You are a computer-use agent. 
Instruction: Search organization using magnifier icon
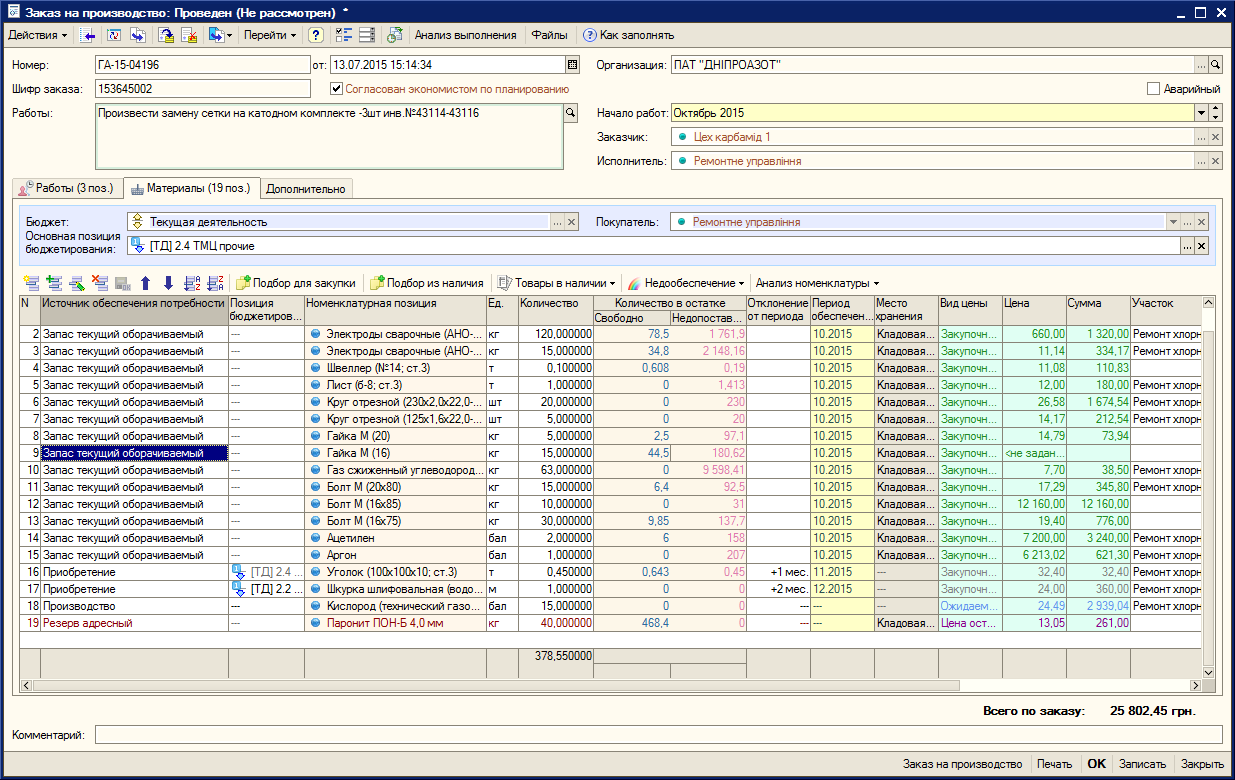tap(1215, 65)
